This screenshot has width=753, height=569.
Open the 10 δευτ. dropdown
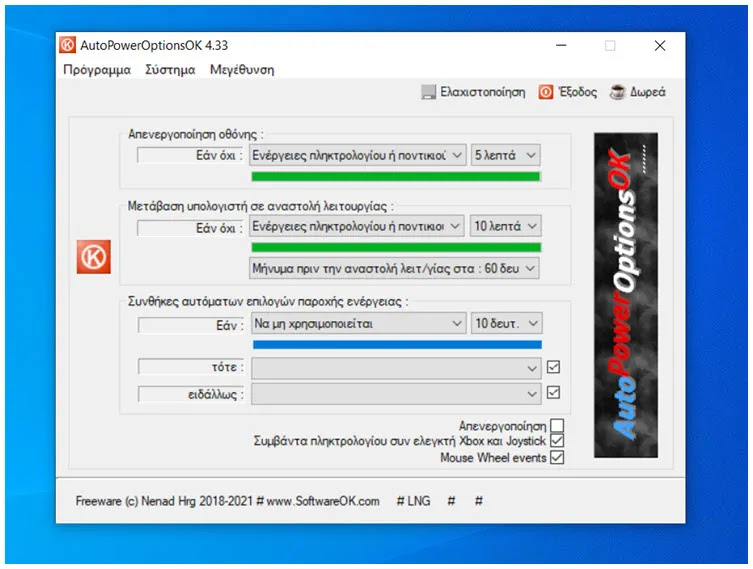tap(507, 324)
